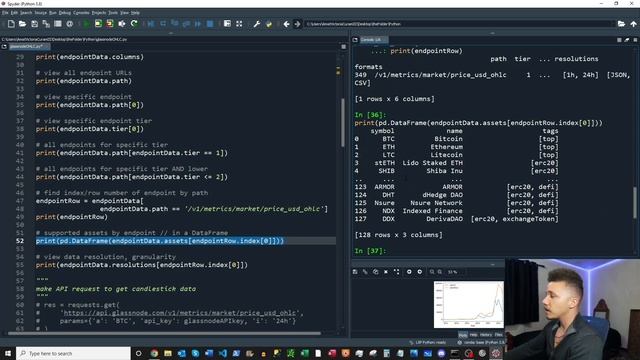Open Chrome from the taskbar
Screen dimensions: 640x360
(154, 353)
